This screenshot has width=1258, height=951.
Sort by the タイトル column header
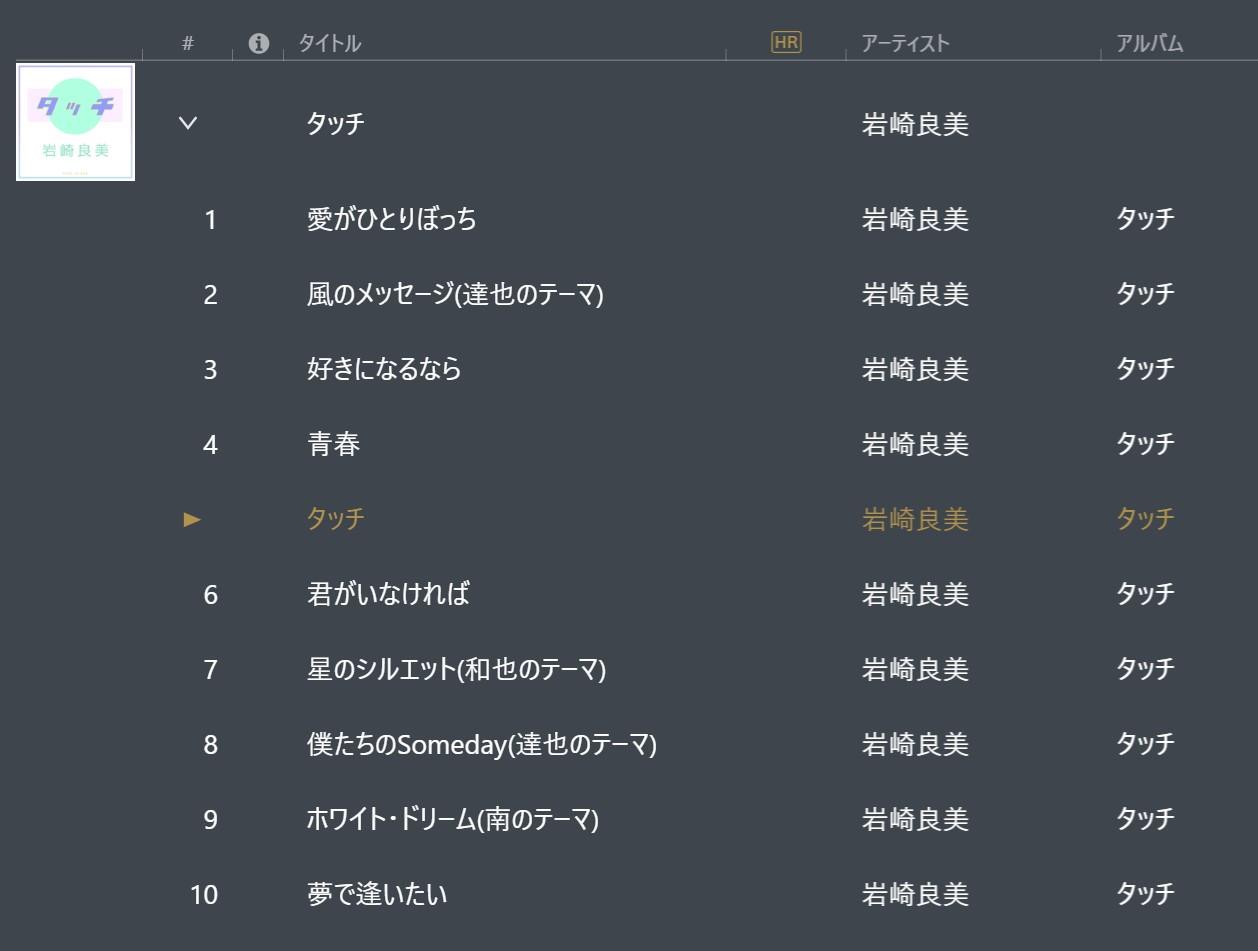[x=329, y=43]
